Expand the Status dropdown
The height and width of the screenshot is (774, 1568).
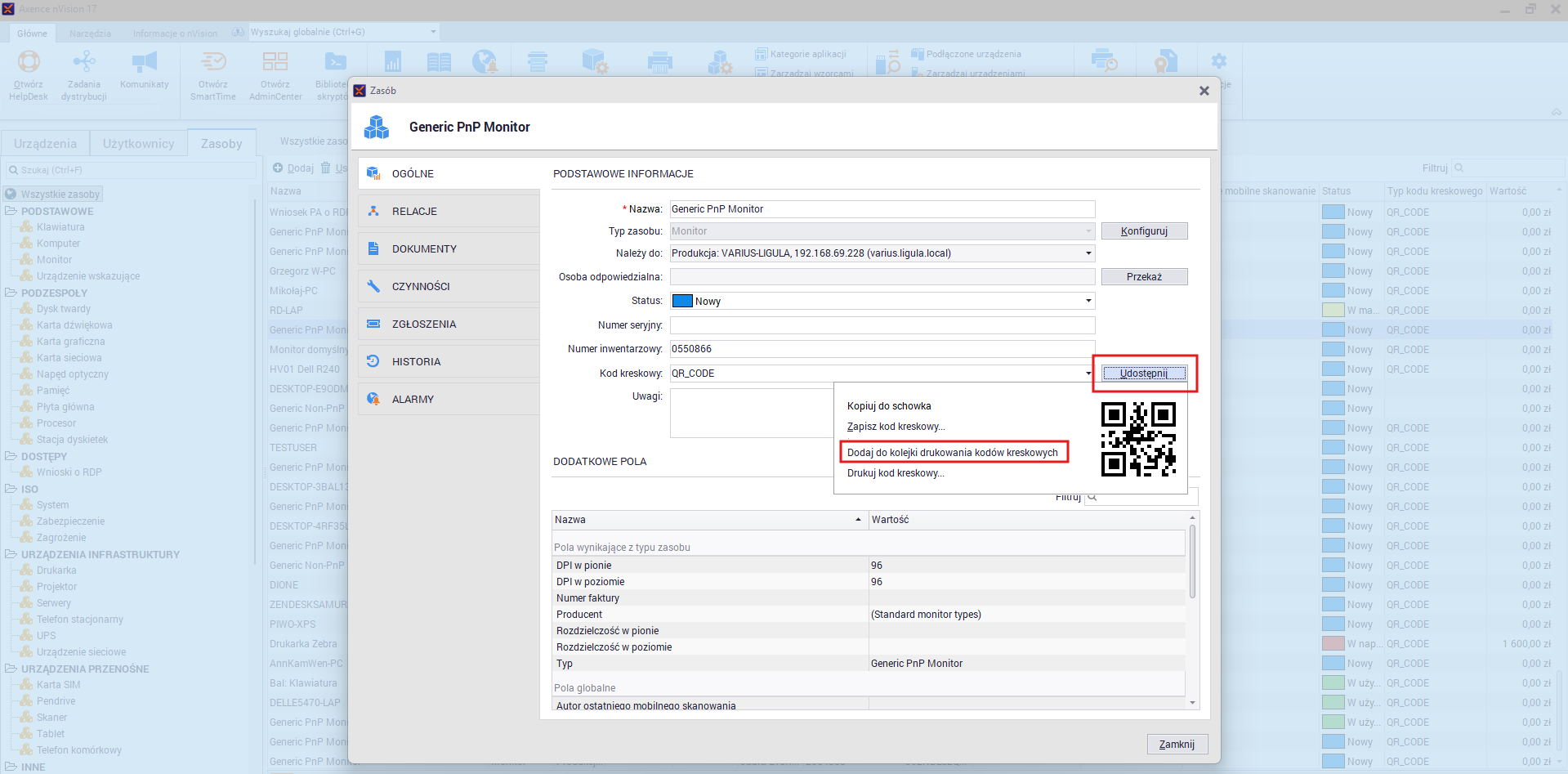(x=1088, y=301)
